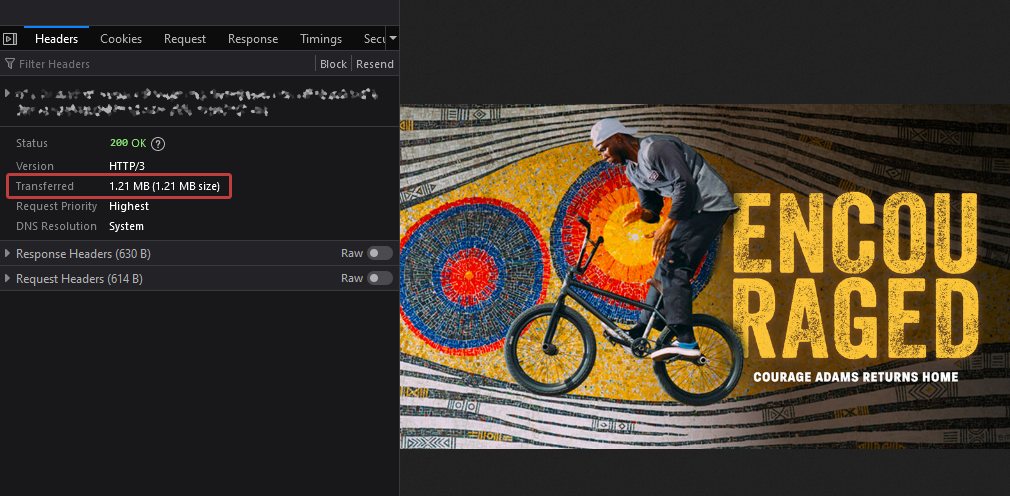Click the DNS Resolution label
The width and height of the screenshot is (1010, 496).
click(56, 226)
